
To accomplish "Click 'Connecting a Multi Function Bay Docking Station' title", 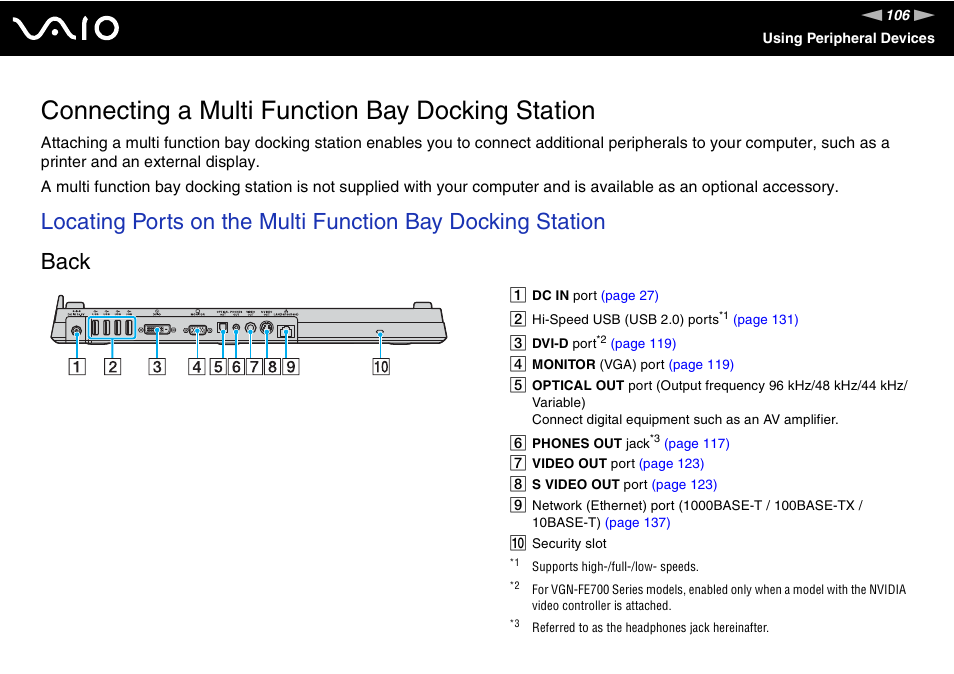I will 318,111.
